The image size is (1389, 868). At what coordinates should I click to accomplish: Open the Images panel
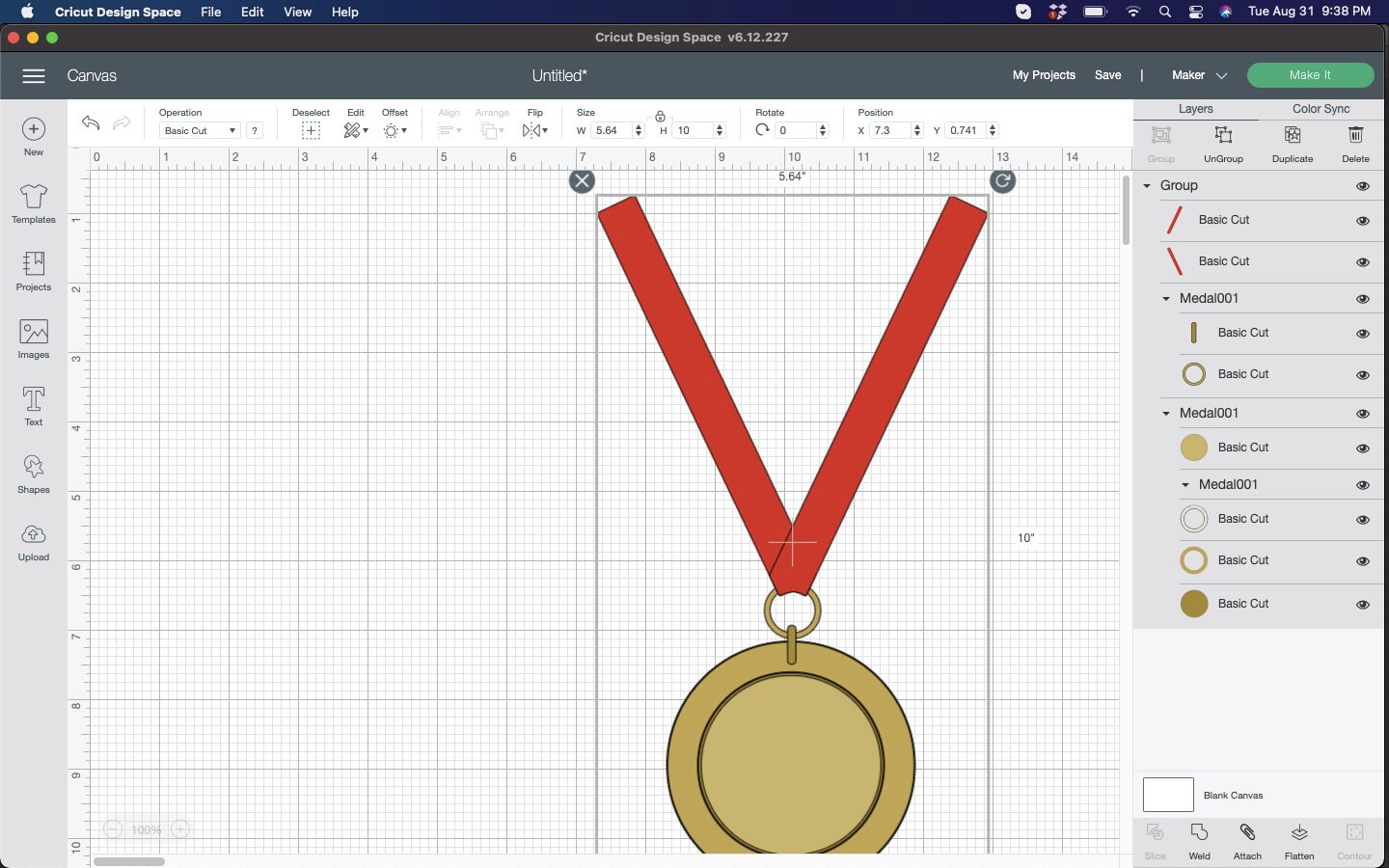(x=33, y=339)
